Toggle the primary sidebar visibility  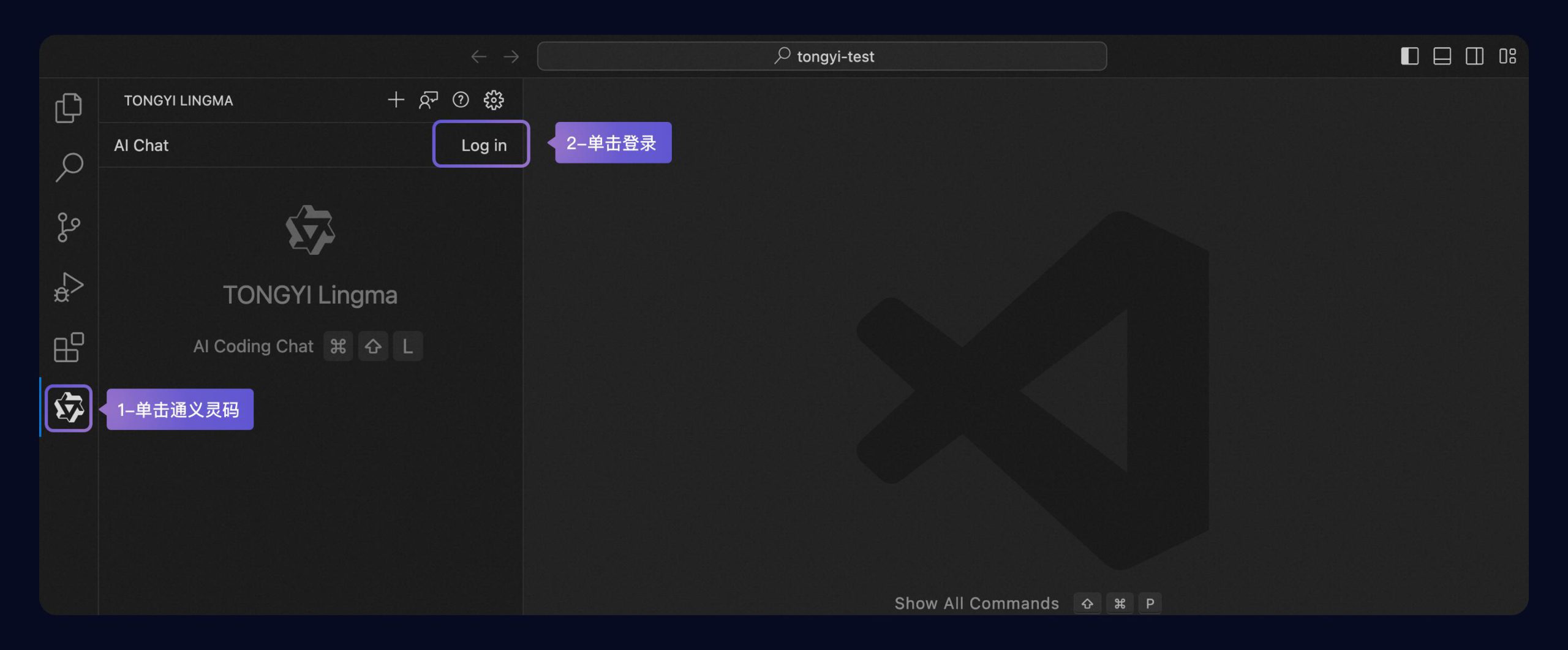tap(1409, 56)
